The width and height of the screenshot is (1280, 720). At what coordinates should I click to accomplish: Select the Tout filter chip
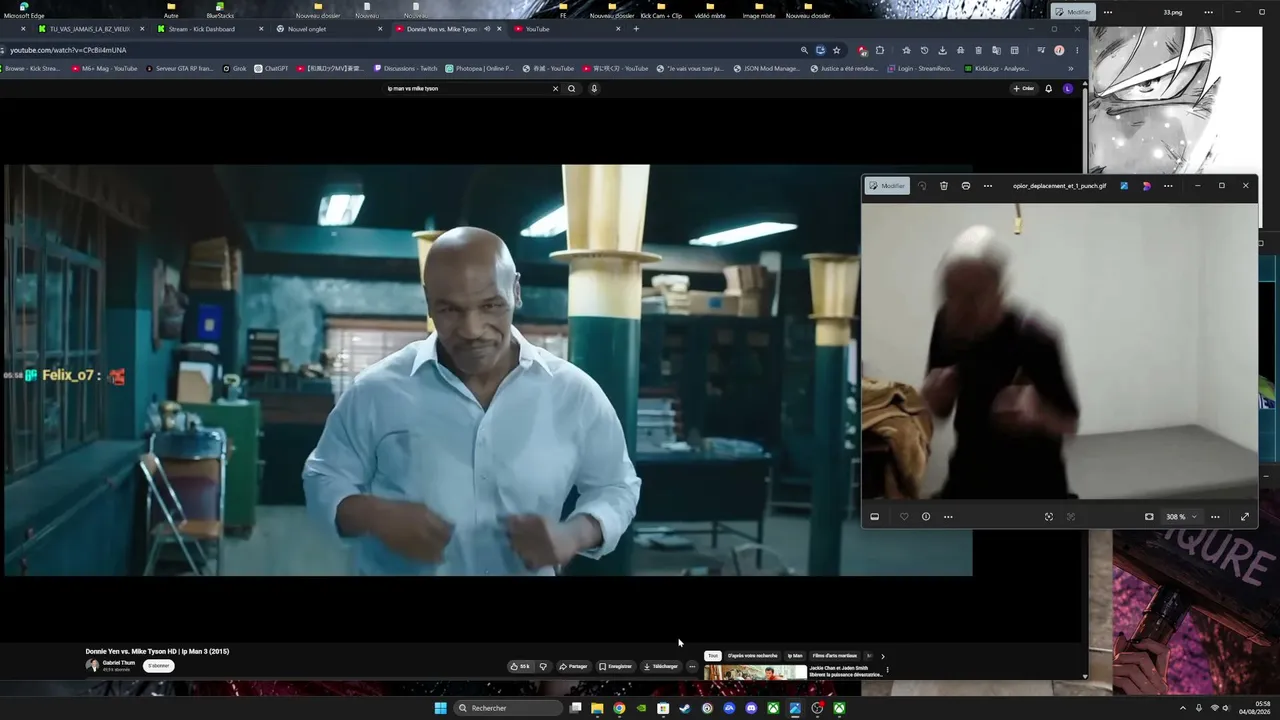tap(713, 656)
